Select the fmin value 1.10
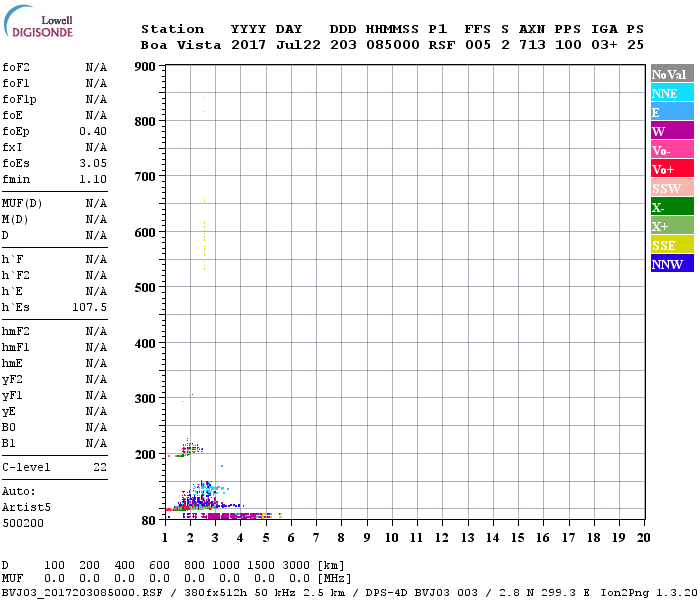The height and width of the screenshot is (600, 700). [x=93, y=179]
